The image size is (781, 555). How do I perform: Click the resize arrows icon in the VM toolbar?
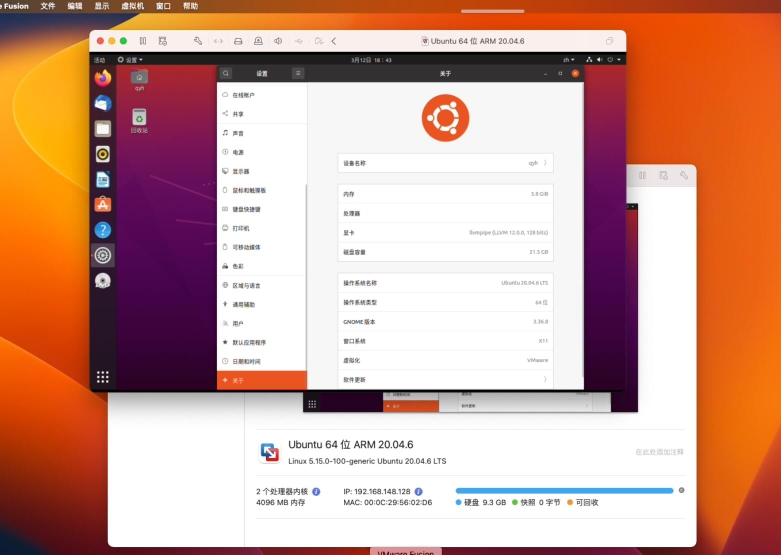click(x=218, y=41)
